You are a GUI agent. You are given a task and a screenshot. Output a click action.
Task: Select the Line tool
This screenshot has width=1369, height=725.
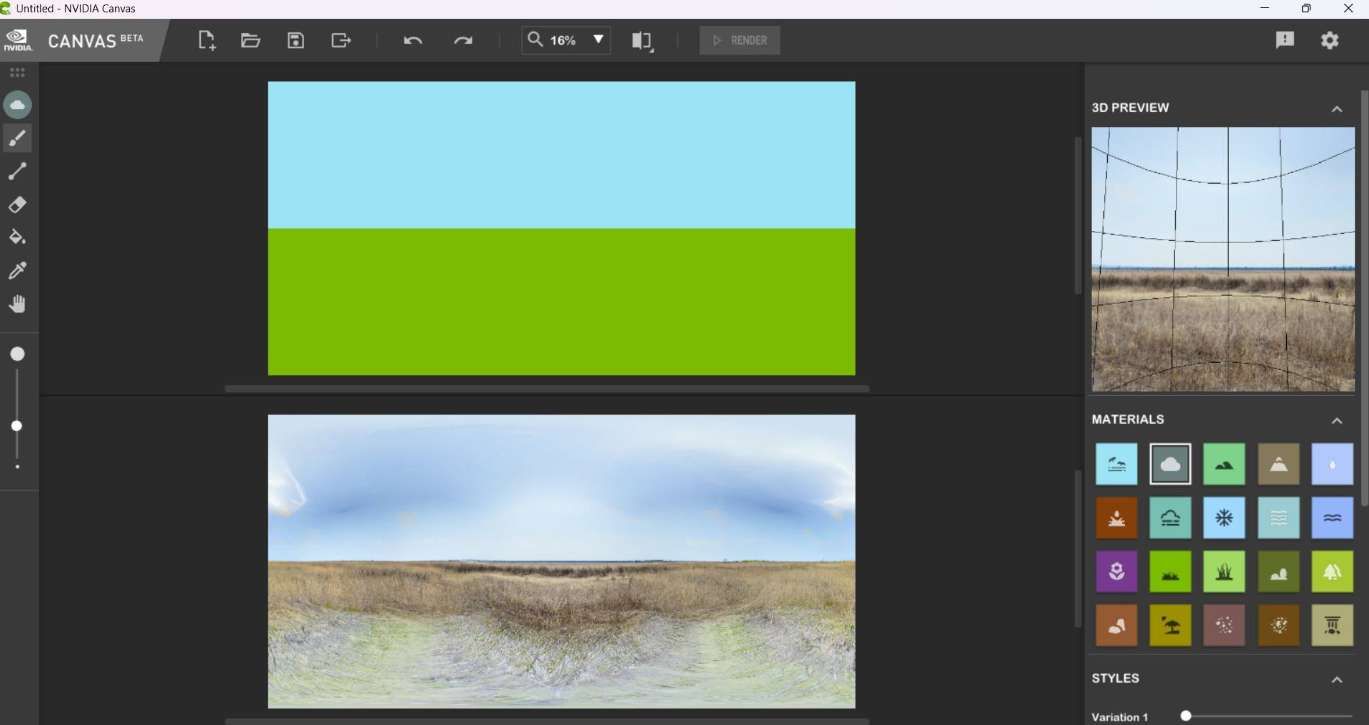pos(17,171)
